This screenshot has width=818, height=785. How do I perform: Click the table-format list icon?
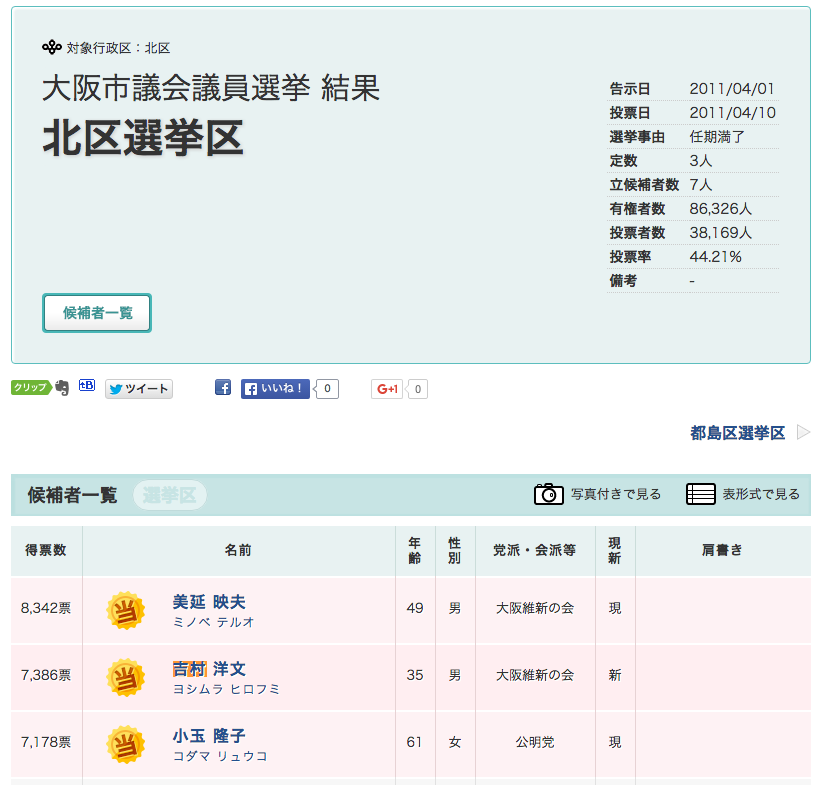[700, 494]
